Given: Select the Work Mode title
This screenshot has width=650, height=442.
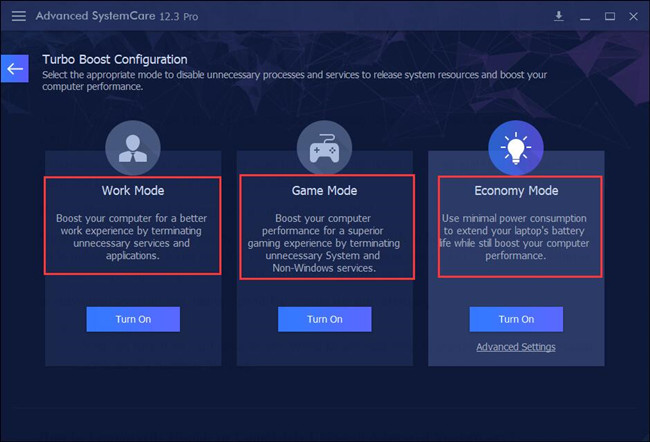Looking at the screenshot, I should tap(133, 191).
